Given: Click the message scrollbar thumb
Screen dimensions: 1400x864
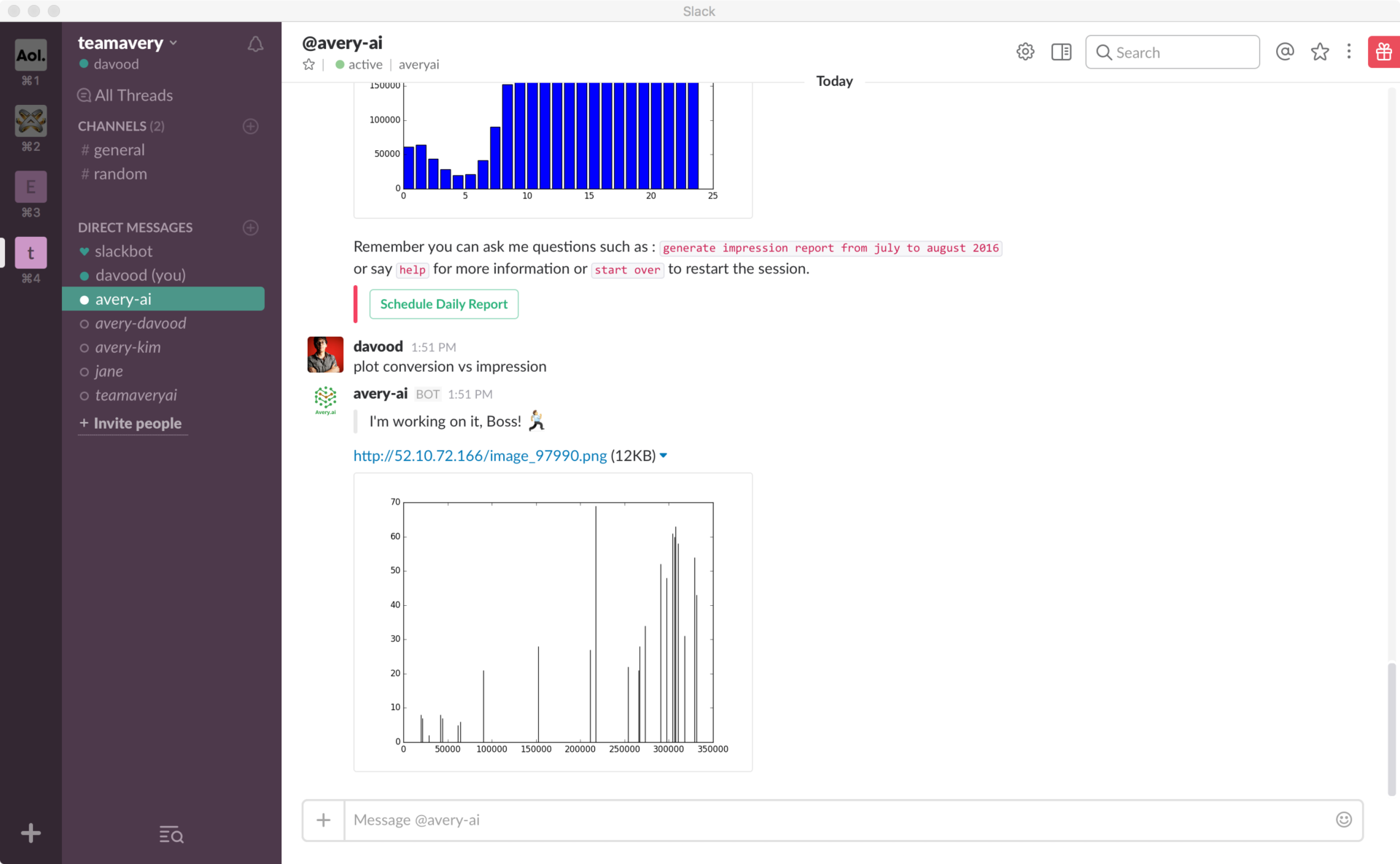Looking at the screenshot, I should pyautogui.click(x=1391, y=729).
